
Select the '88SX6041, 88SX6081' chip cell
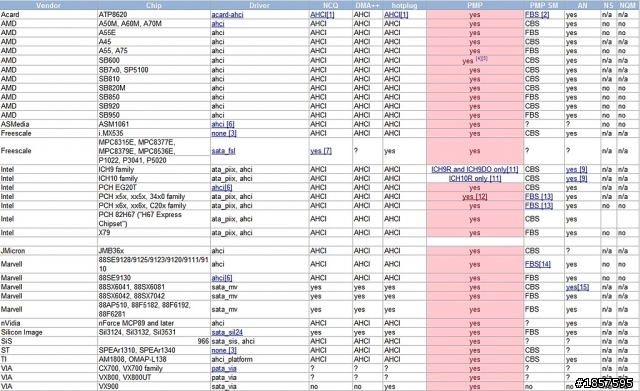pos(154,287)
